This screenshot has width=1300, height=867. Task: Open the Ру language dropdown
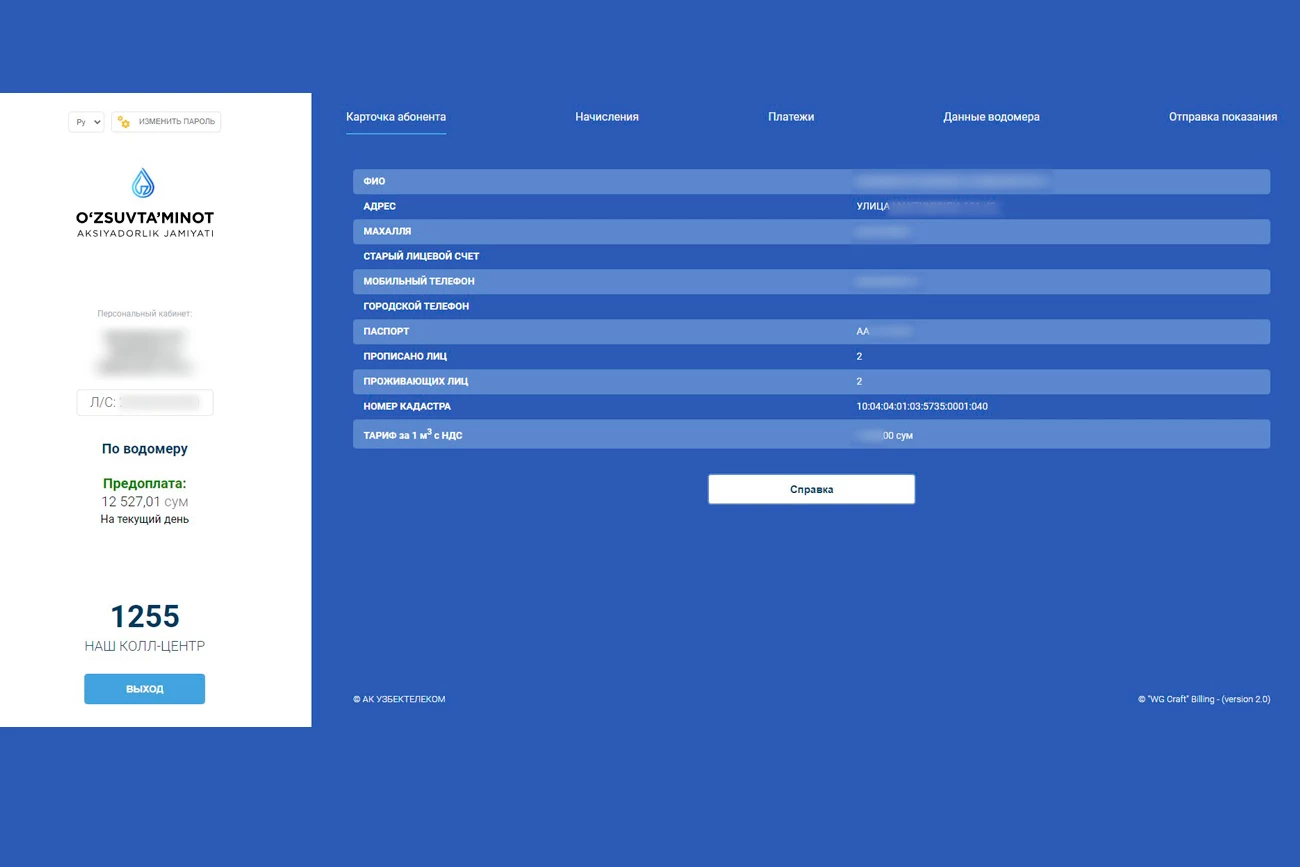[x=86, y=122]
